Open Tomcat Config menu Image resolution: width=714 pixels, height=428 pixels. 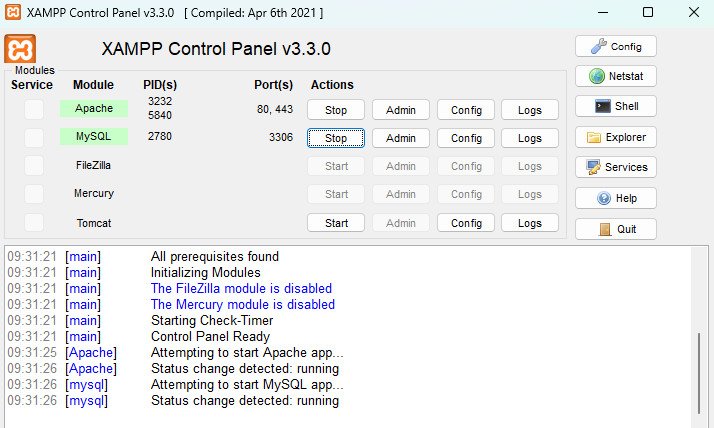pos(466,223)
